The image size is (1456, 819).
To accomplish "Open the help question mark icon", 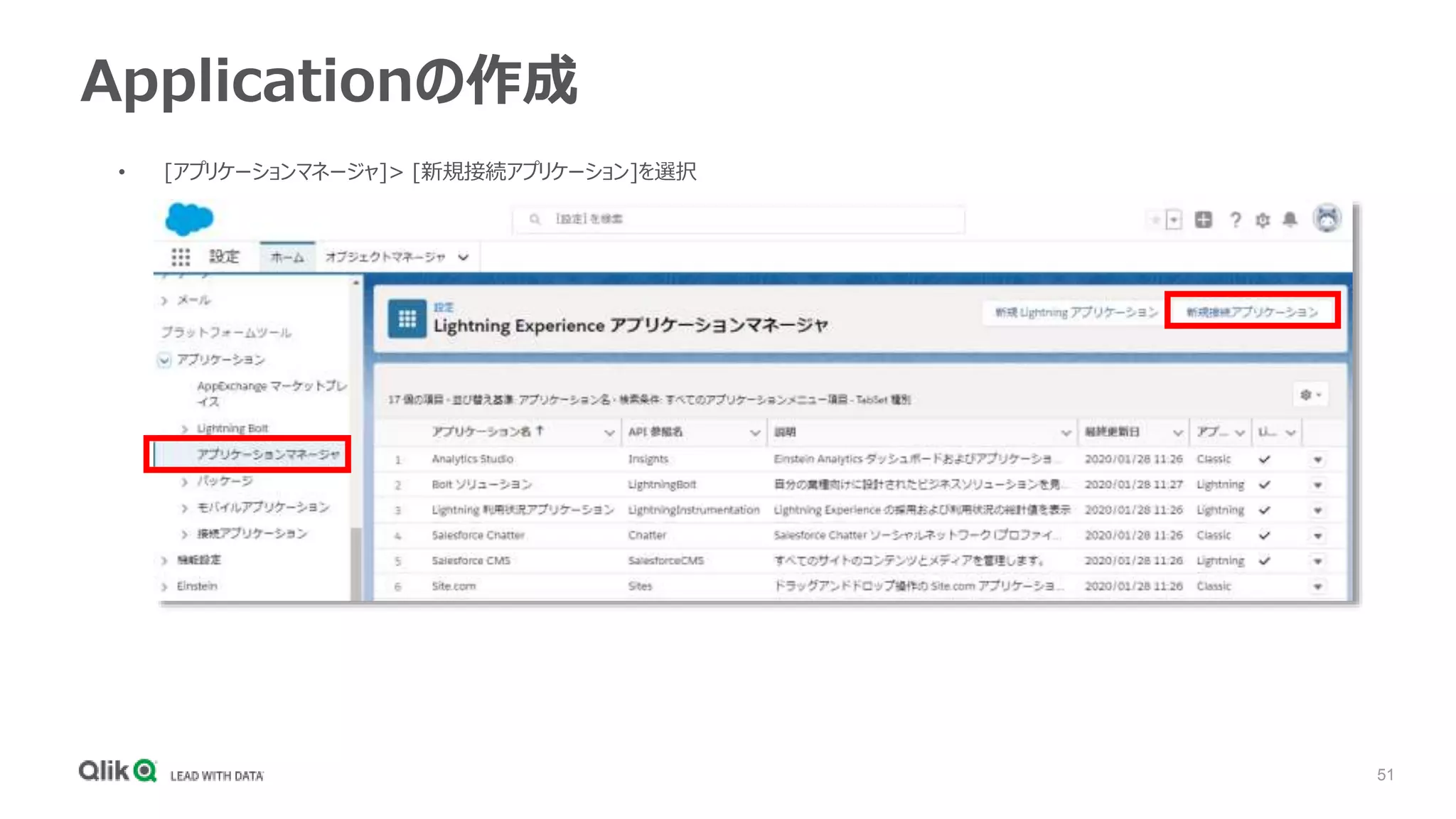I will (x=1235, y=220).
